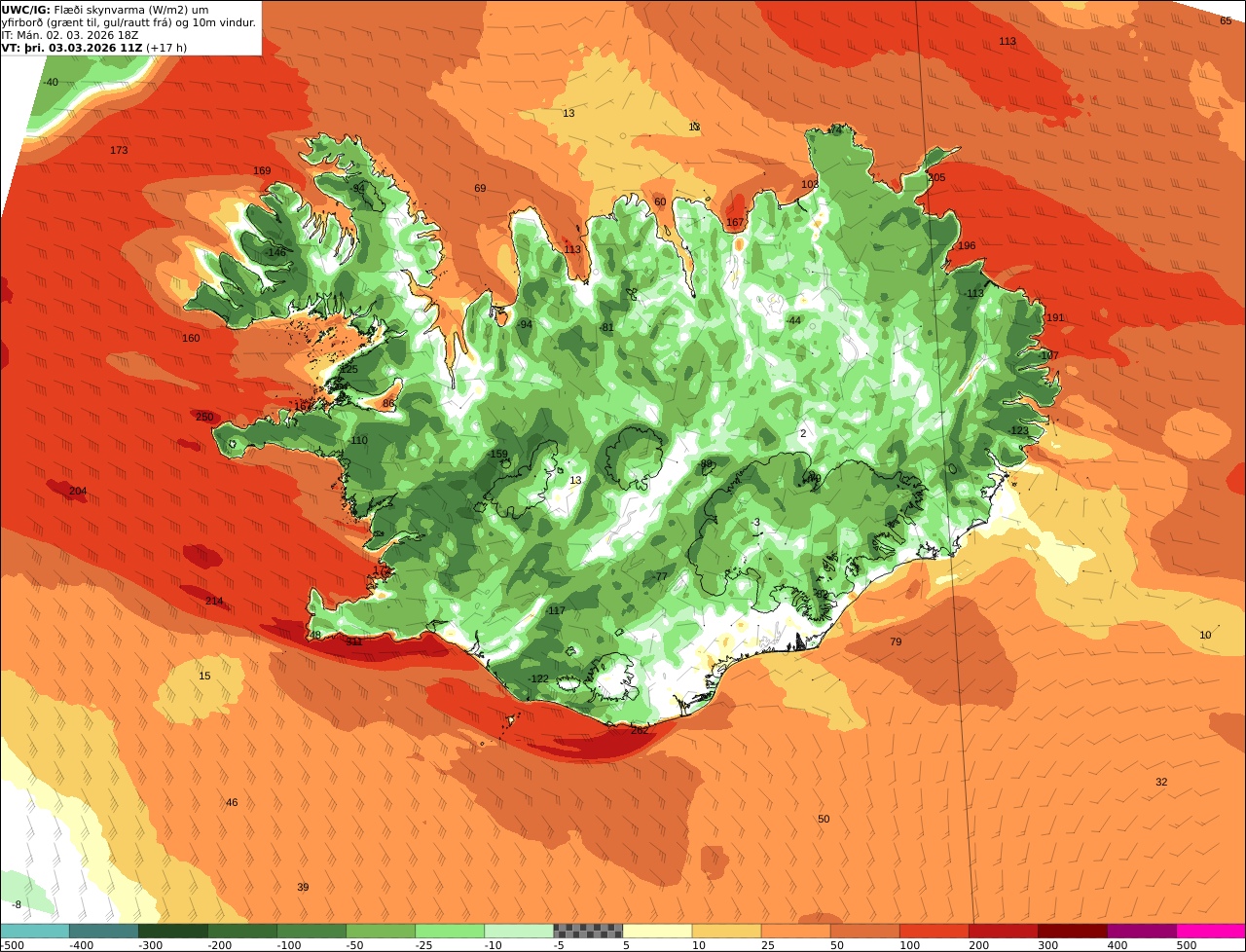The width and height of the screenshot is (1246, 952).
Task: Click the '-113' value in east Iceland
Action: pos(974,293)
